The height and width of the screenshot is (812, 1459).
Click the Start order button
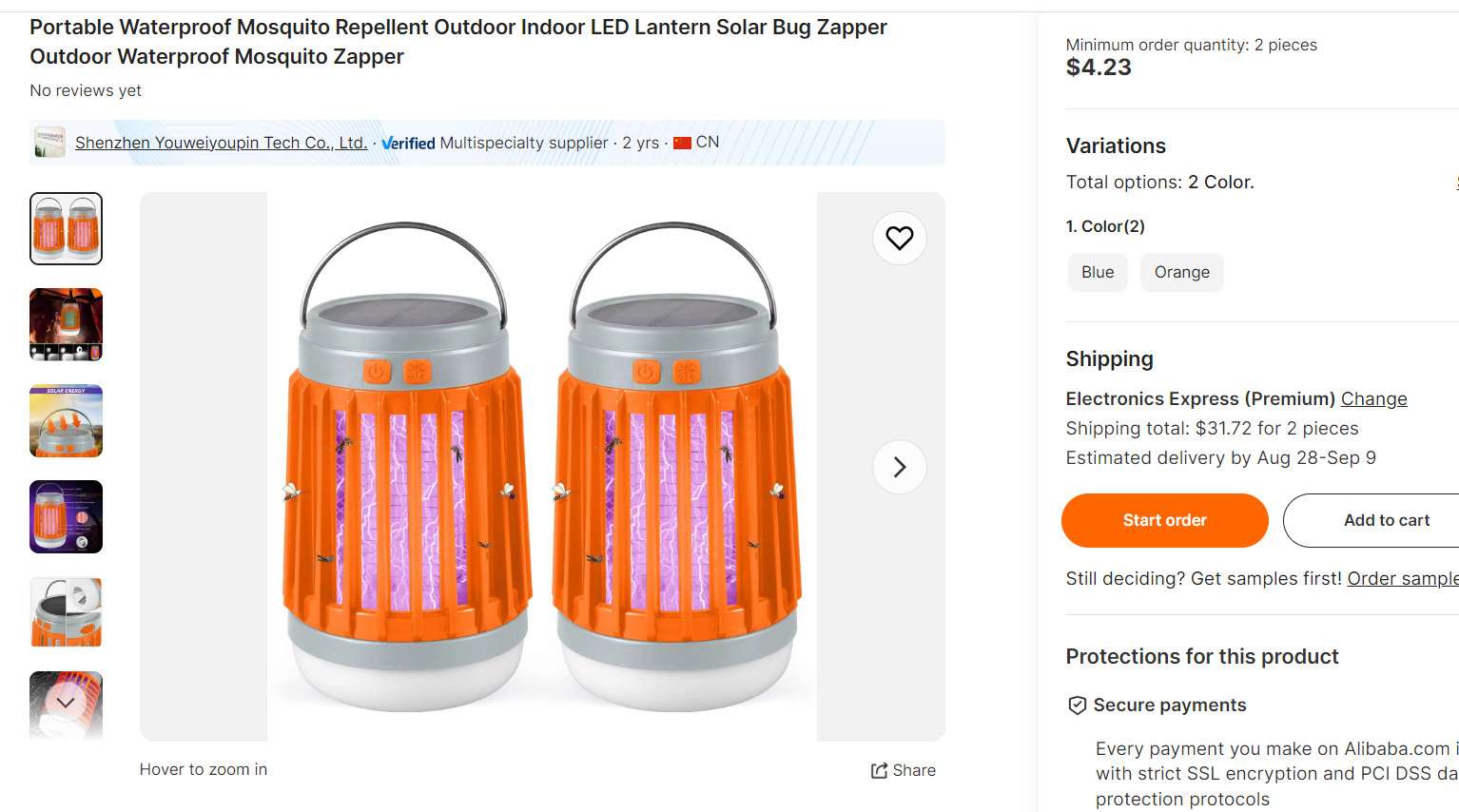click(x=1164, y=520)
